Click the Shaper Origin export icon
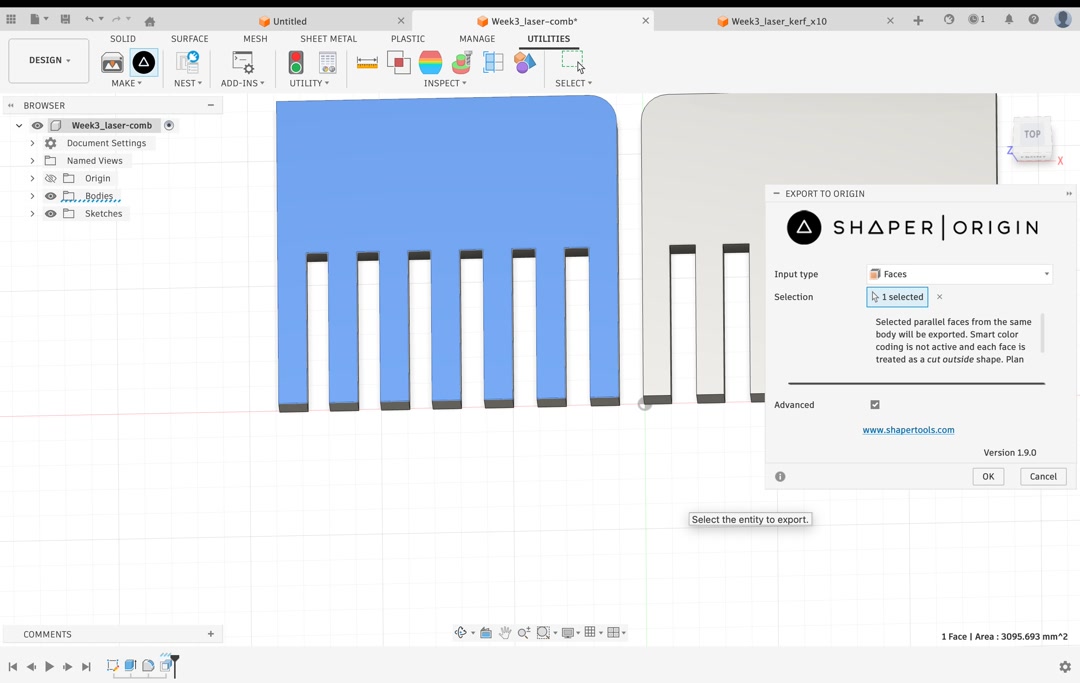The width and height of the screenshot is (1080, 683). click(143, 63)
